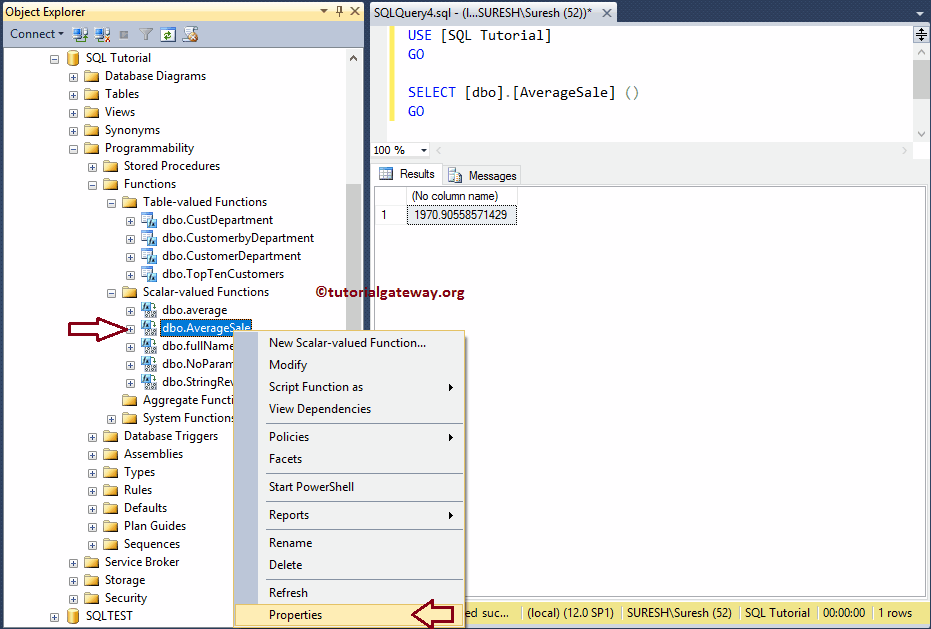Screen dimensions: 931x629
Task: Open the 100 % zoom dropdown
Action: [x=424, y=150]
